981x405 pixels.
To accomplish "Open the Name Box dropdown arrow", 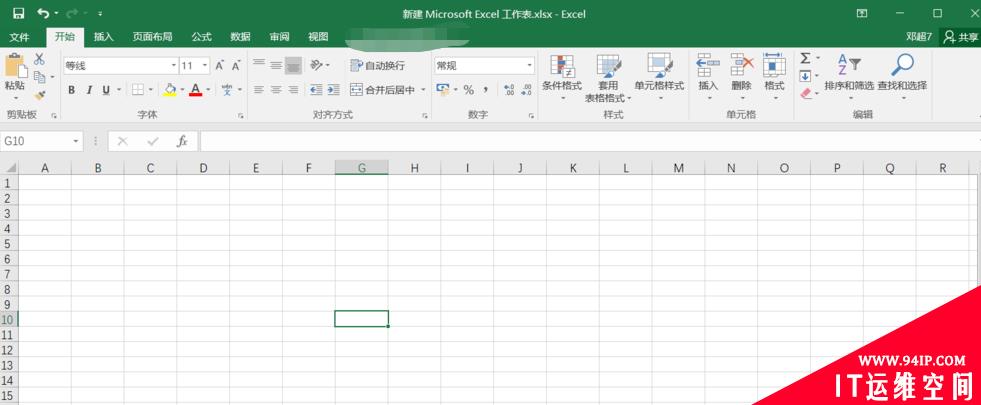I will pyautogui.click(x=76, y=141).
